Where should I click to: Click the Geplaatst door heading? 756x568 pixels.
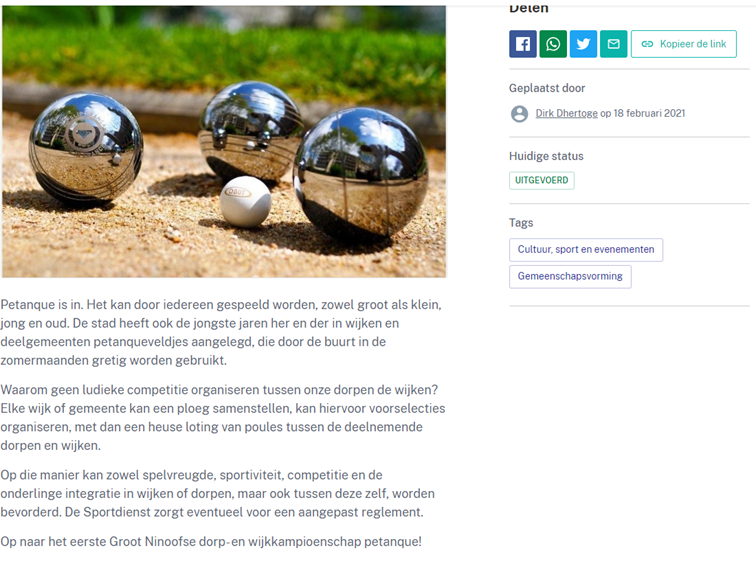click(547, 88)
